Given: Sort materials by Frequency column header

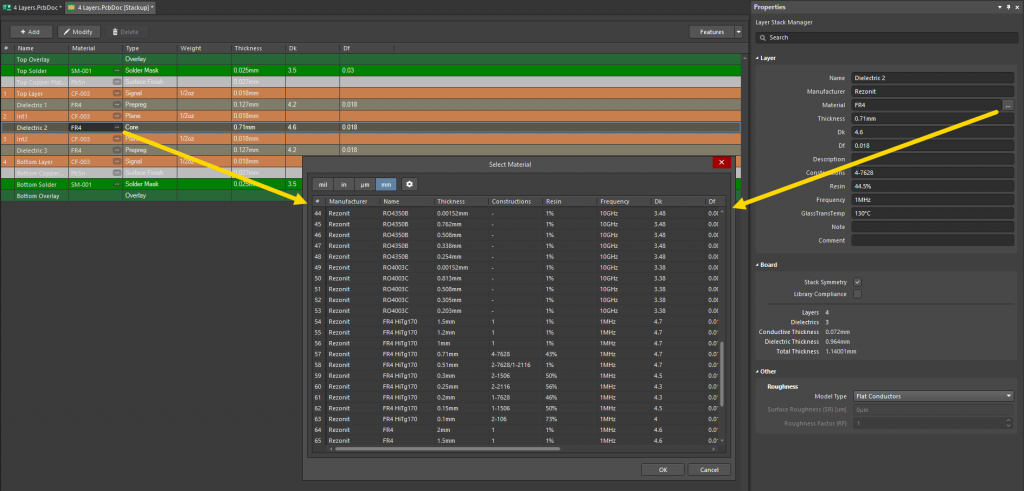Looking at the screenshot, I should click(x=624, y=201).
